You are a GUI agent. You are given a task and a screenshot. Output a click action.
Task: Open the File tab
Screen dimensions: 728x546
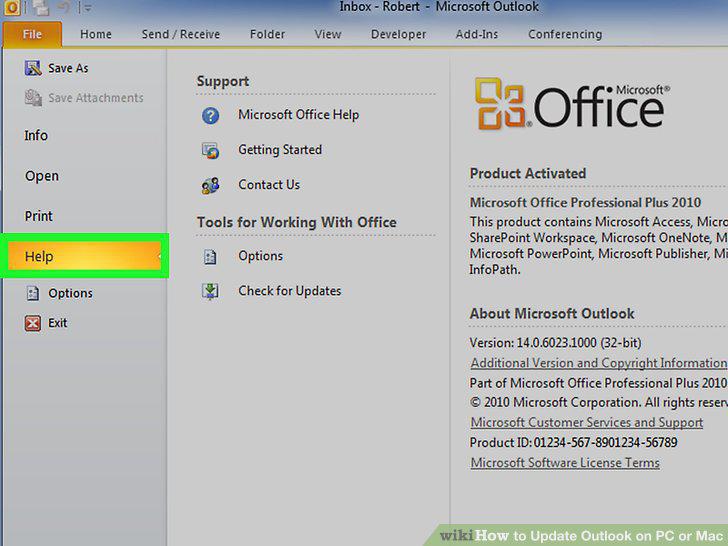[x=32, y=34]
